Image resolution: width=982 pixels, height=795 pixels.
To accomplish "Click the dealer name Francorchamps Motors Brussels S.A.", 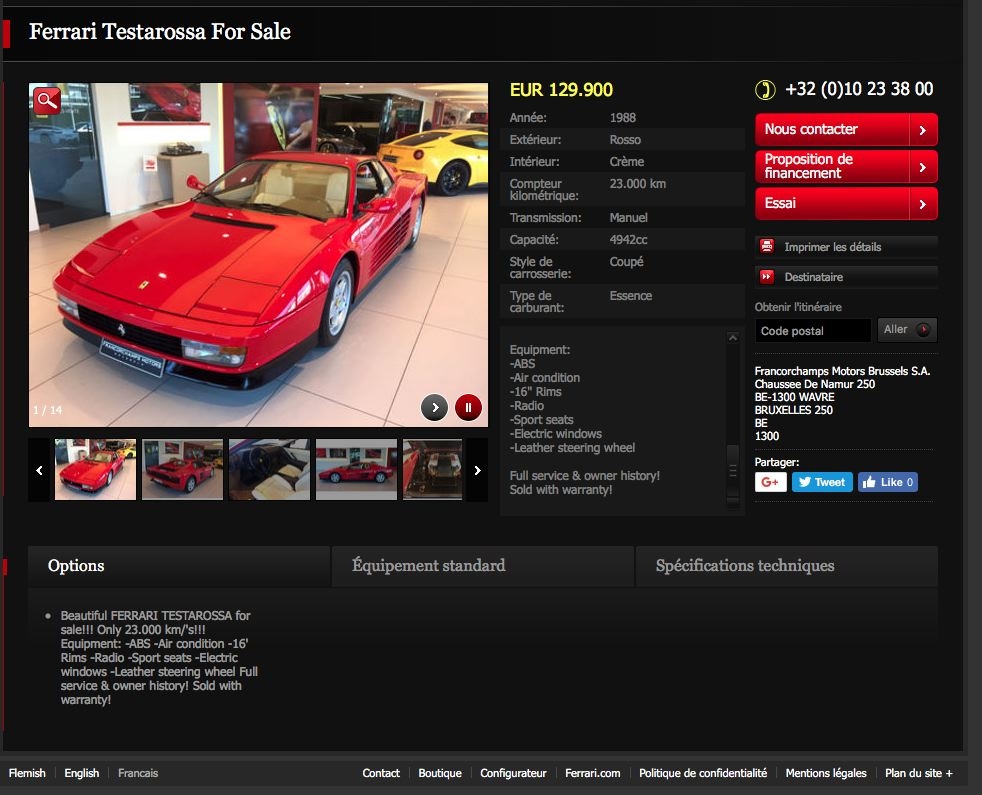I will pos(842,371).
